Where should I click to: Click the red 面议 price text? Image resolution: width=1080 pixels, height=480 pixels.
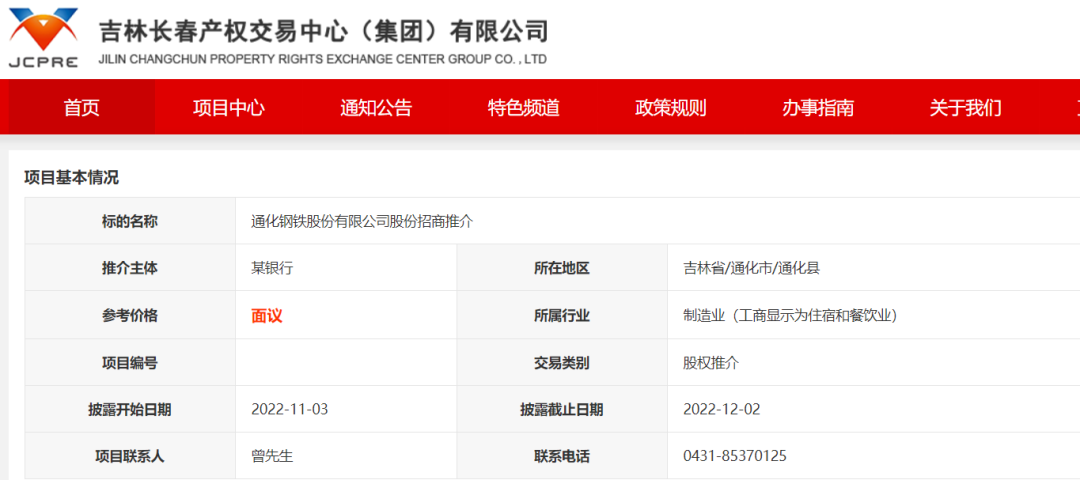(266, 316)
